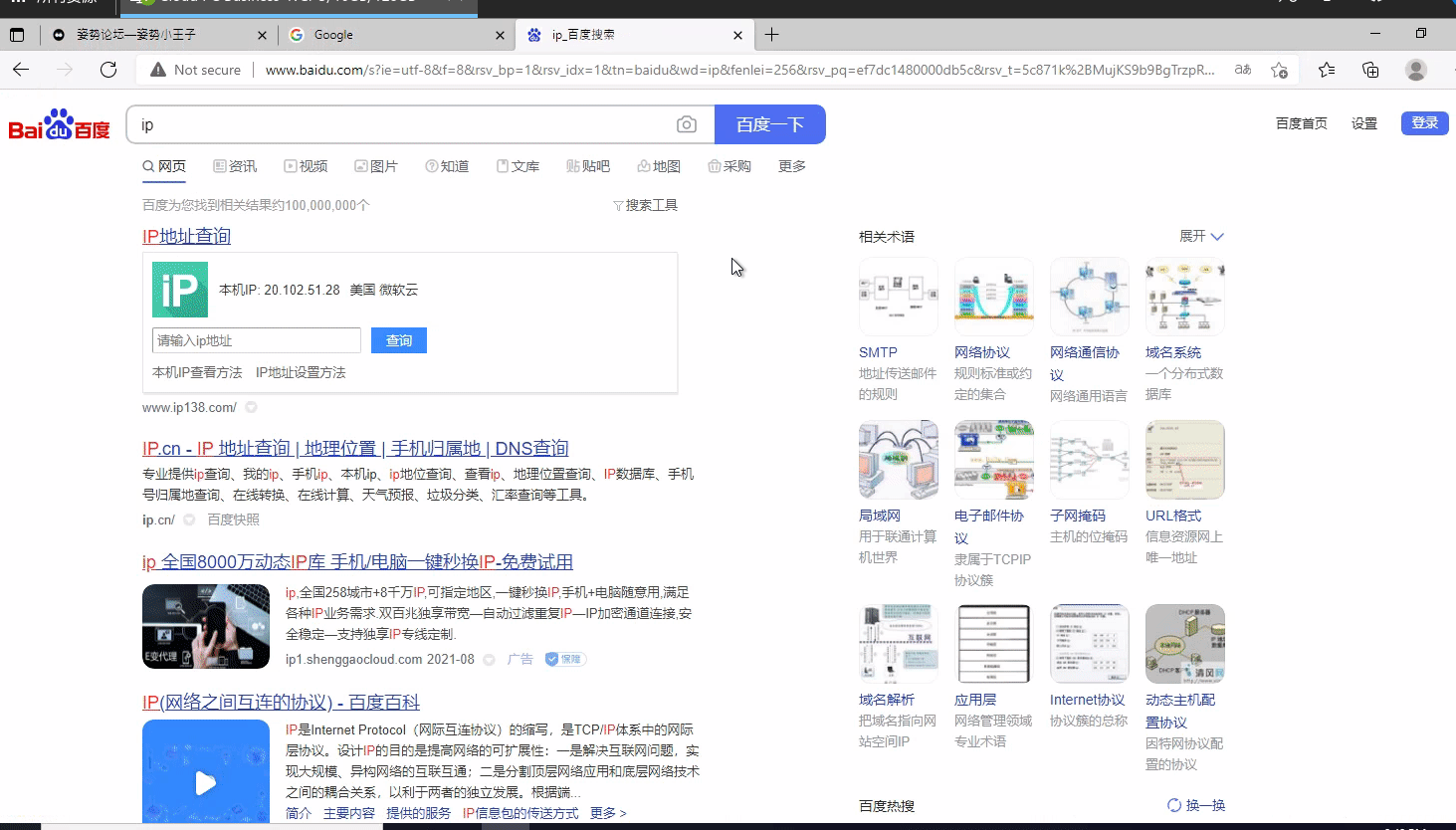Viewport: 1456px width, 830px height.
Task: Close the Google tab
Action: coord(500,35)
